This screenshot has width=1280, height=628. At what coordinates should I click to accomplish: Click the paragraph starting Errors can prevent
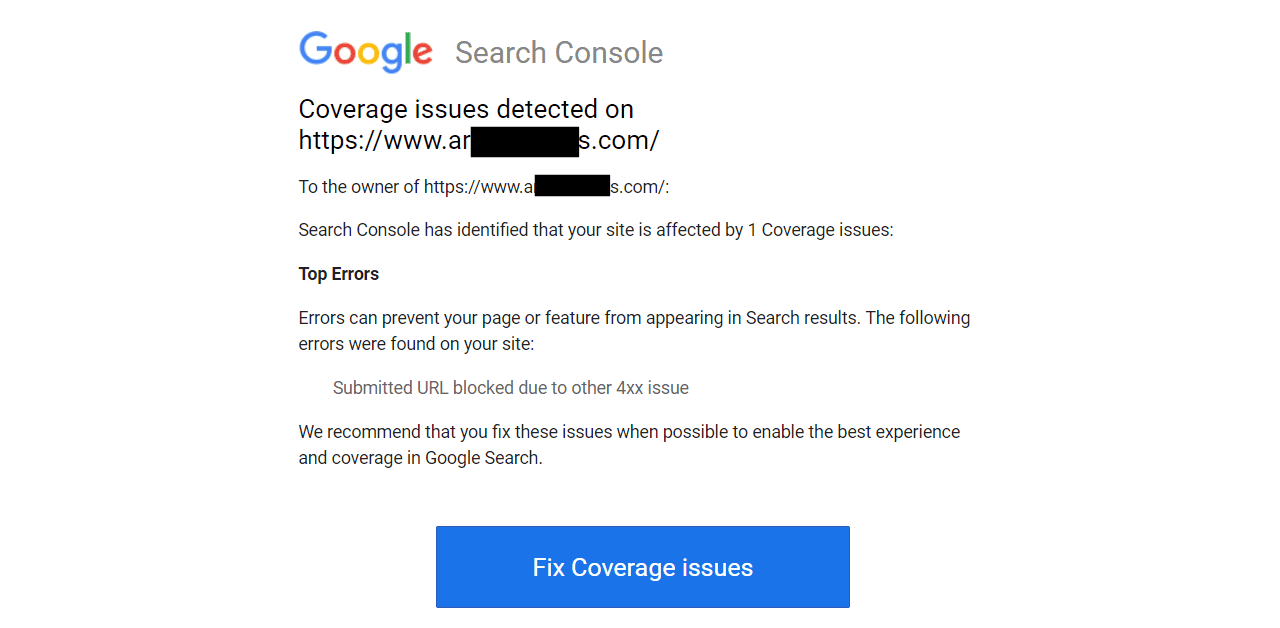coord(634,331)
